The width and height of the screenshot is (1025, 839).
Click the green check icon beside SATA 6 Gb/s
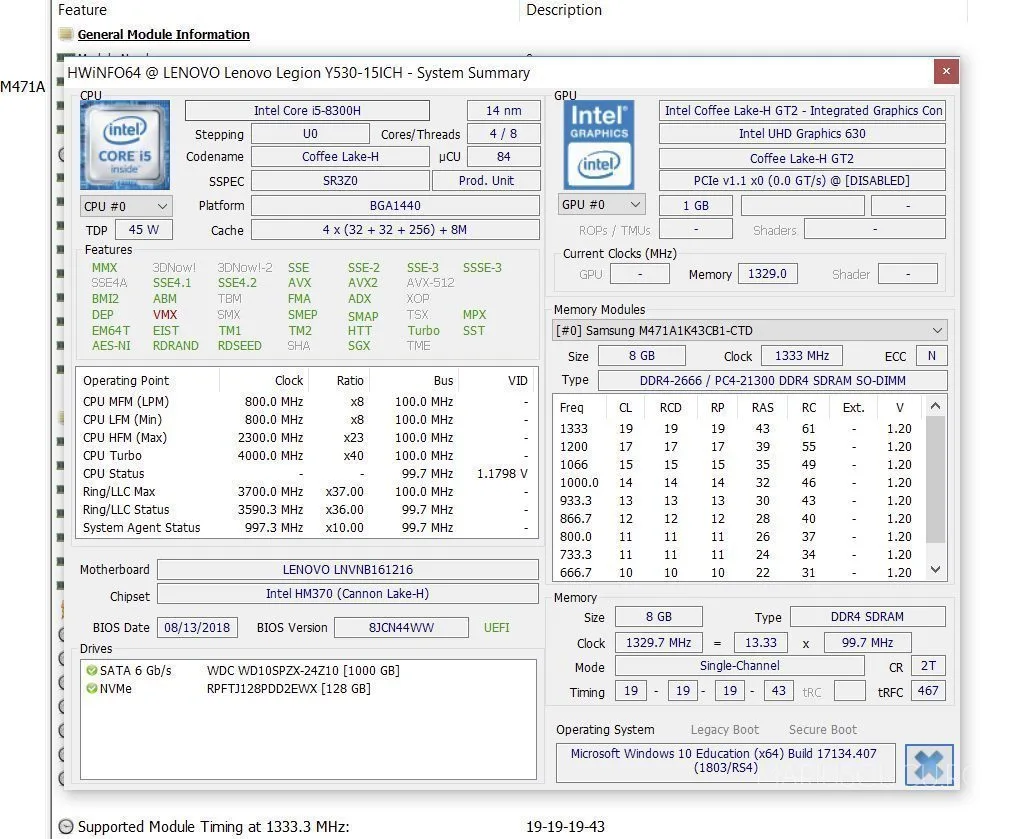92,670
